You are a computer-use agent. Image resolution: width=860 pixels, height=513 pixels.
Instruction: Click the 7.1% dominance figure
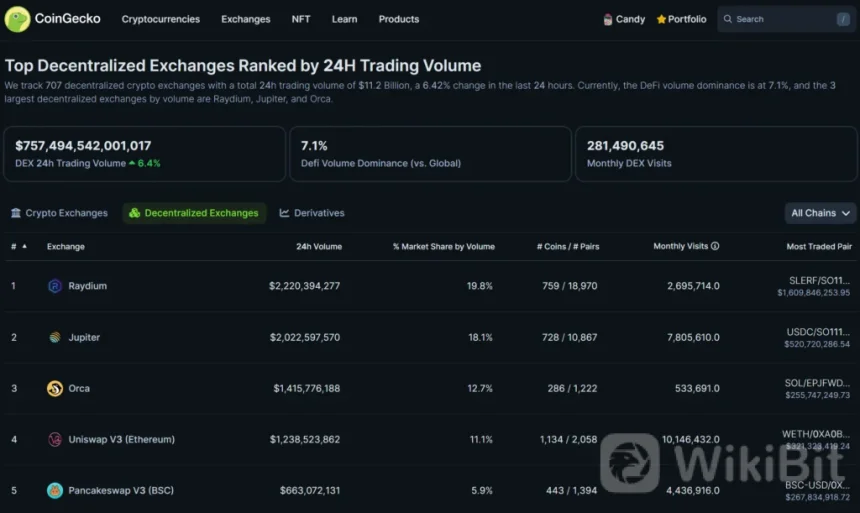314,145
